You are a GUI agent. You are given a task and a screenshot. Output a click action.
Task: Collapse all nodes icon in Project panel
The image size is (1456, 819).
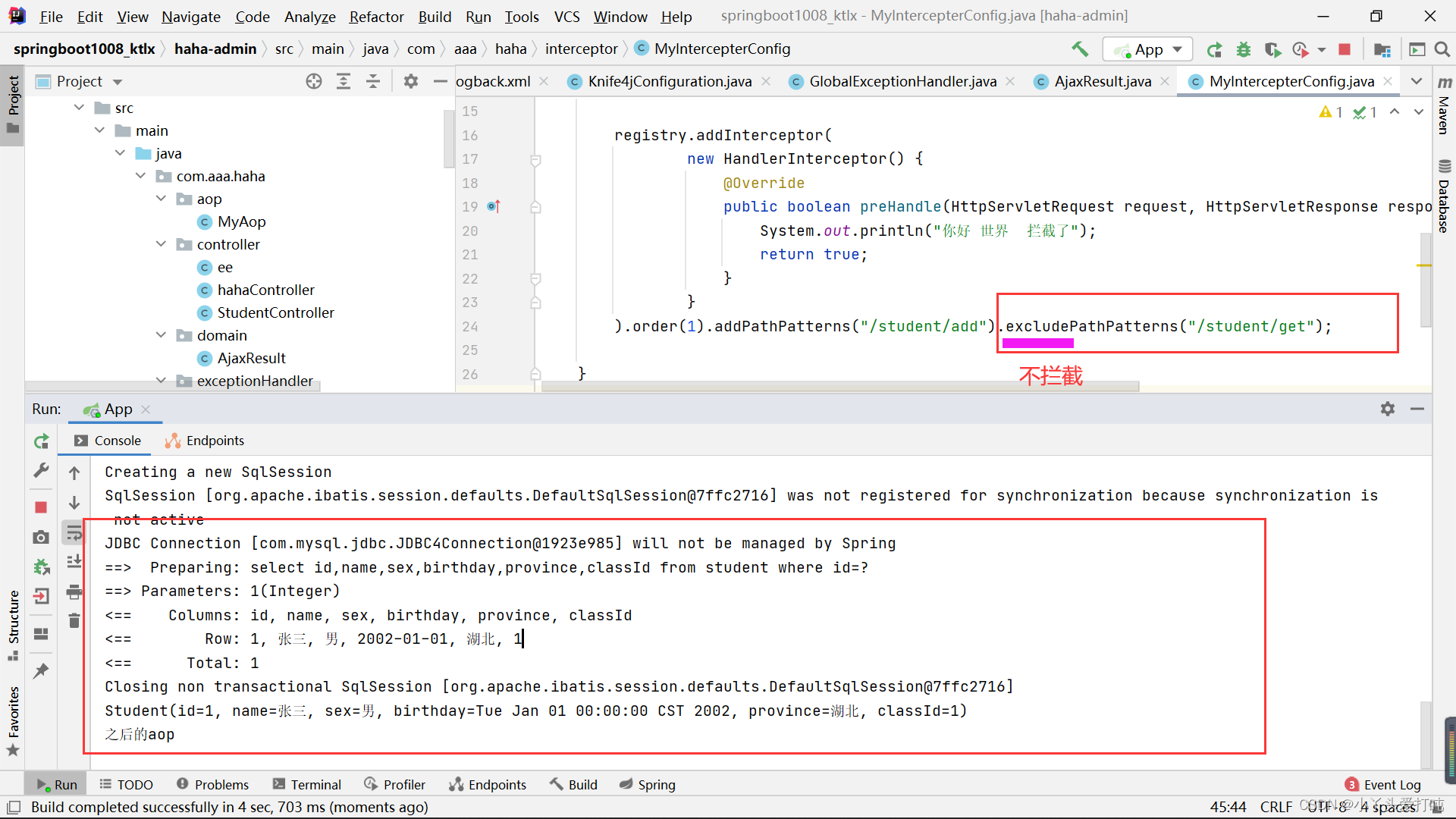[373, 81]
